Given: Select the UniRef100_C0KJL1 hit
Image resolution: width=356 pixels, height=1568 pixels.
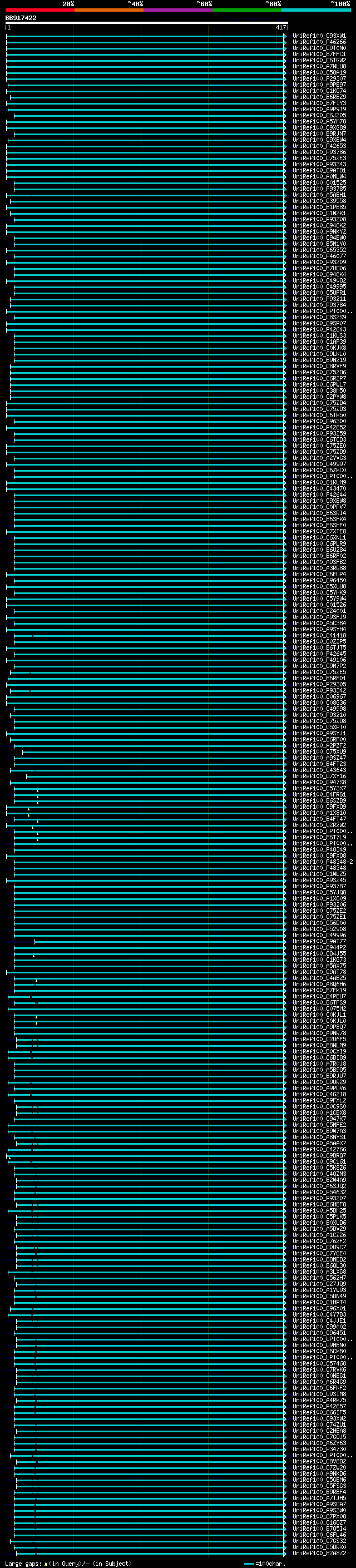Looking at the screenshot, I should point(319,1015).
